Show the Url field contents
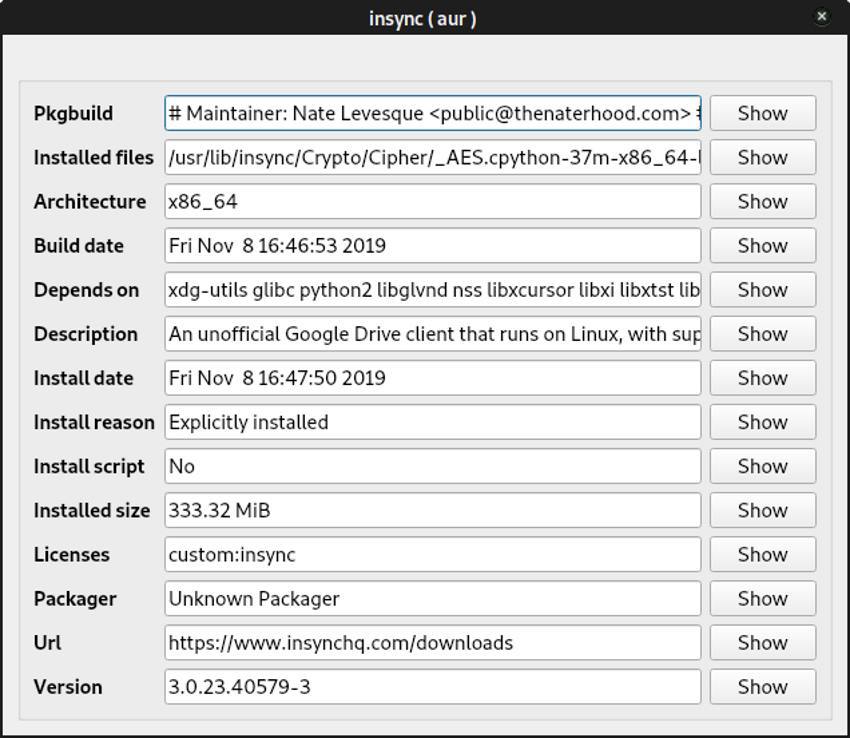850x738 pixels. coord(762,642)
